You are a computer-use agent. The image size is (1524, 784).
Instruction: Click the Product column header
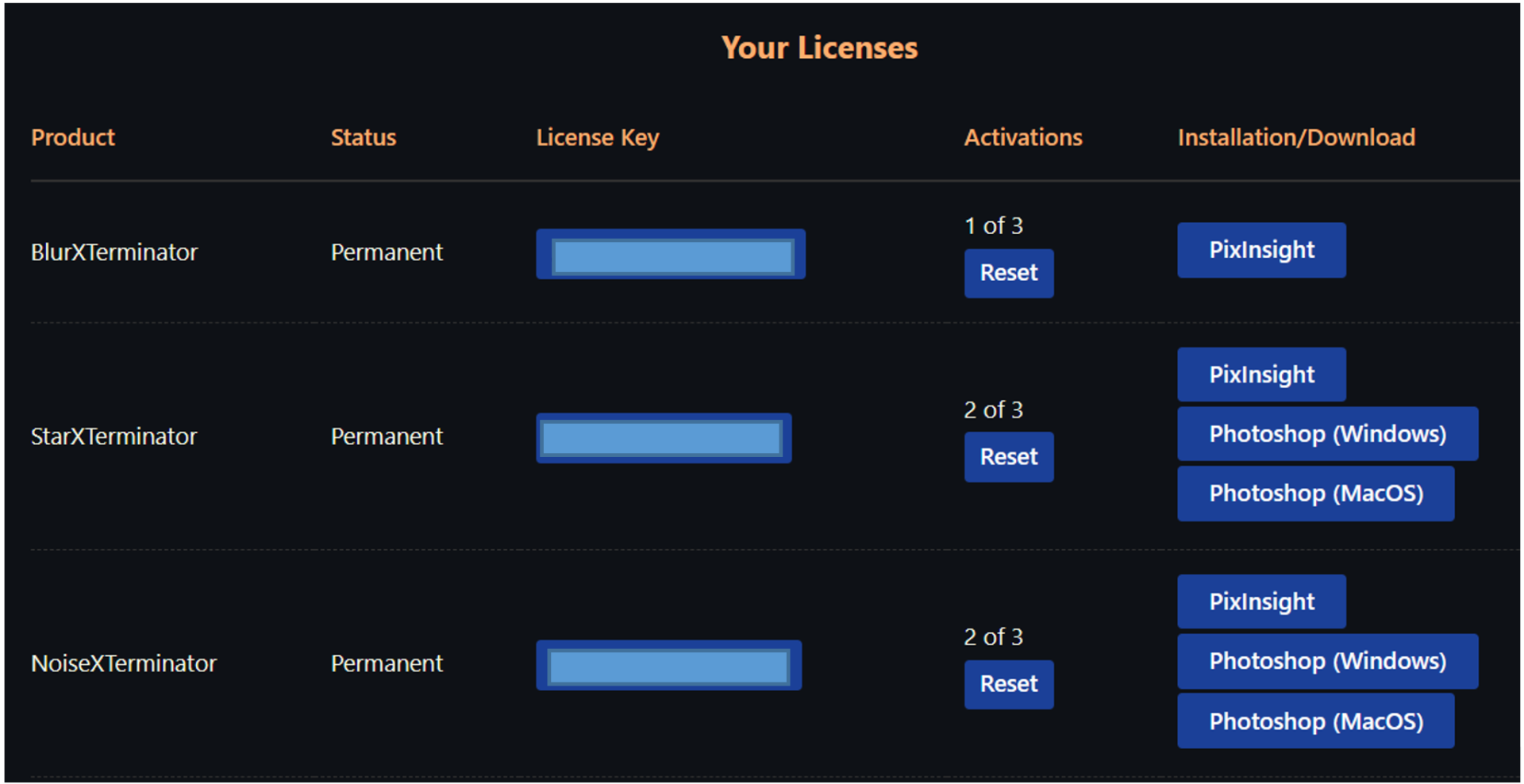click(x=73, y=137)
